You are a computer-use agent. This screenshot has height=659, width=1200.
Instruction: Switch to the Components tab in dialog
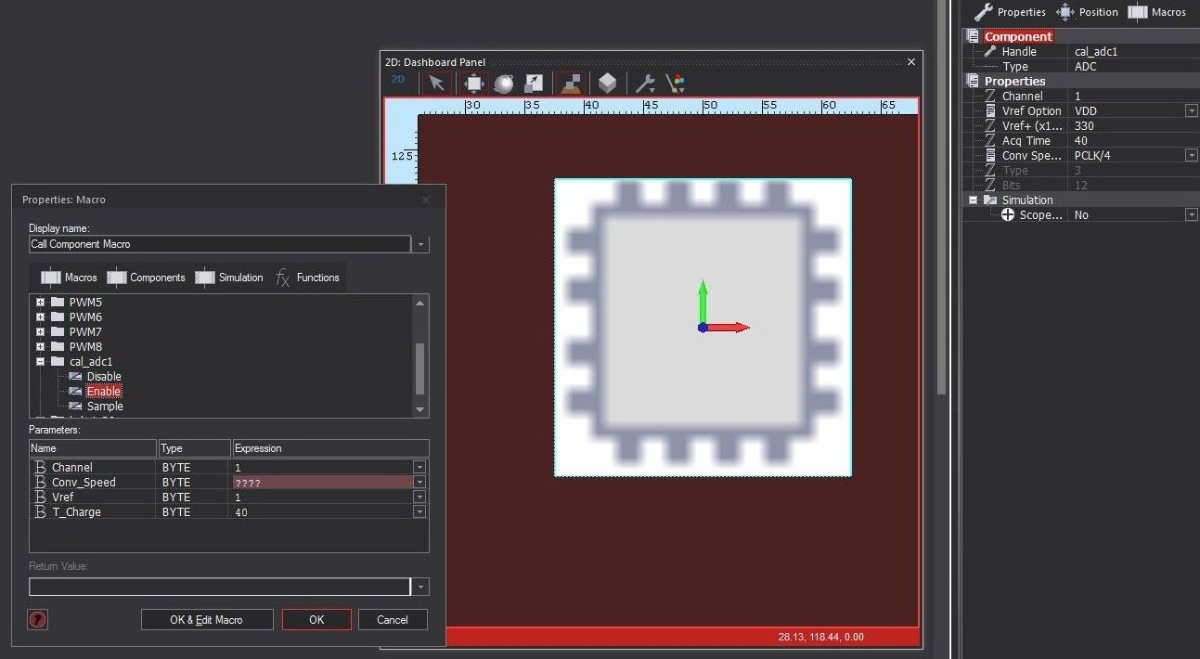click(x=146, y=277)
